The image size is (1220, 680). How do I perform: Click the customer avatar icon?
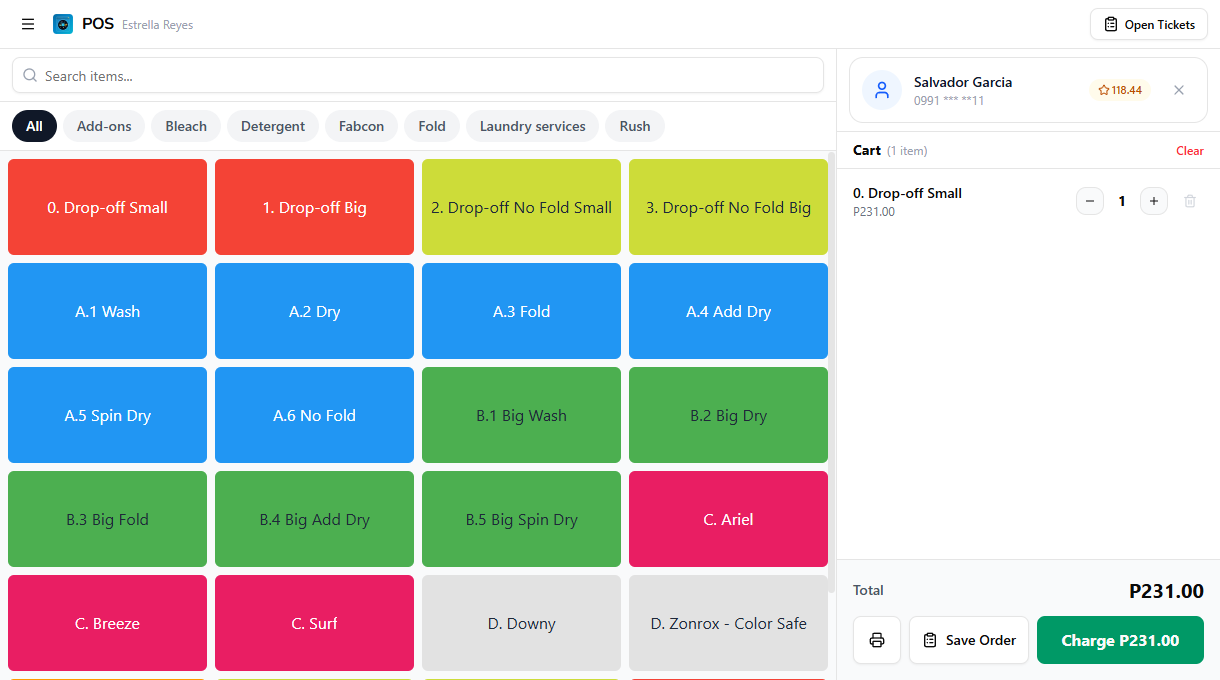pos(882,90)
